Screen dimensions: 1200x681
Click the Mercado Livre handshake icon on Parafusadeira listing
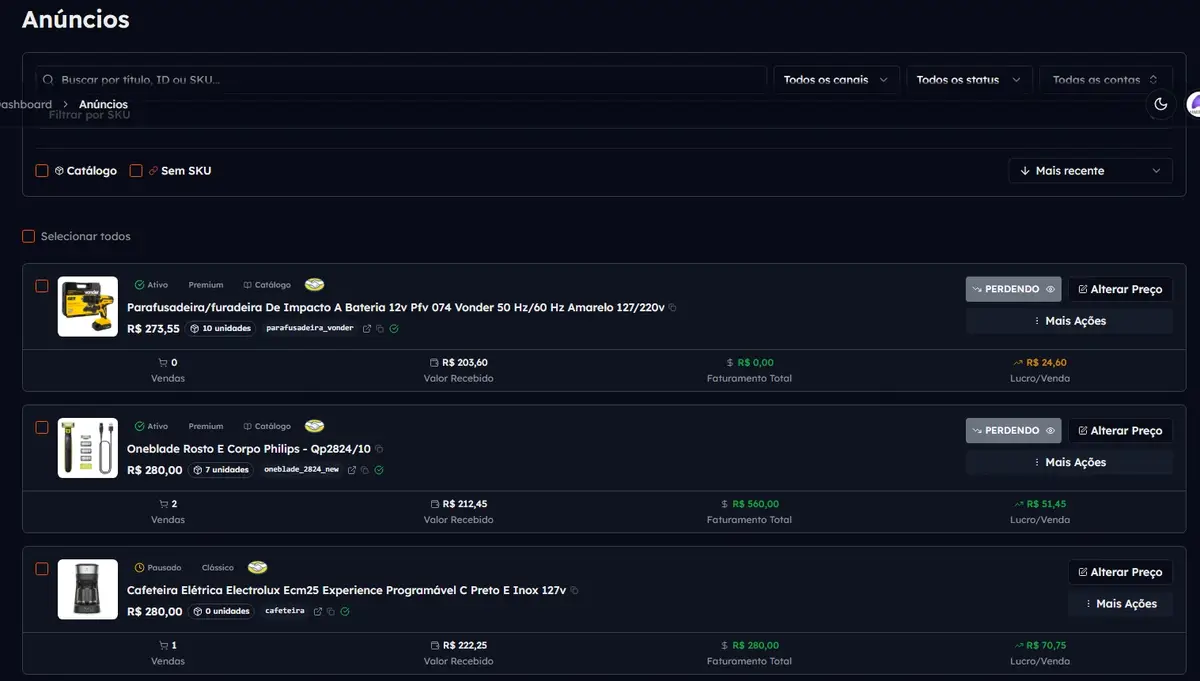pos(314,285)
